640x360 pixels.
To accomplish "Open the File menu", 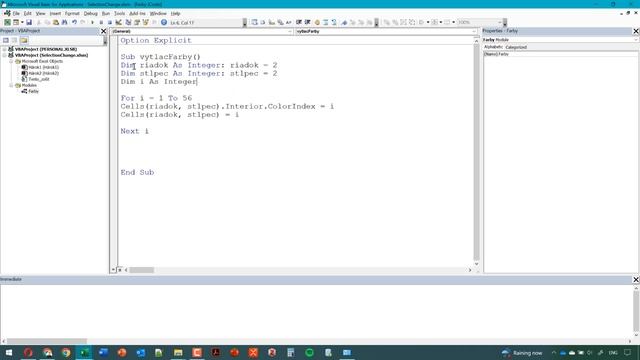I will 16,13.
